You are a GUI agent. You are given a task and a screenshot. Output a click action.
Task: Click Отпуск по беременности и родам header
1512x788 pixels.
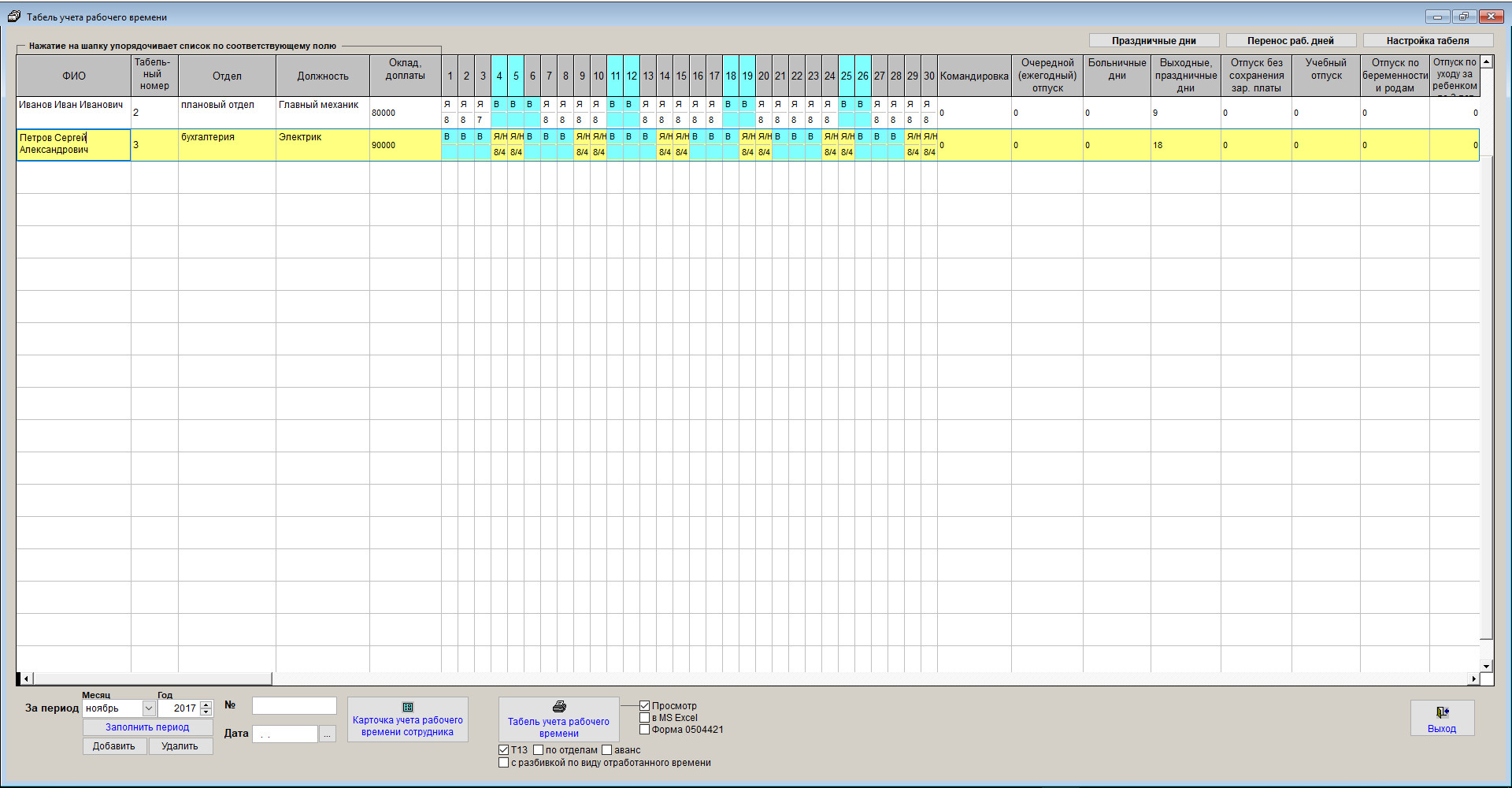click(x=1395, y=76)
